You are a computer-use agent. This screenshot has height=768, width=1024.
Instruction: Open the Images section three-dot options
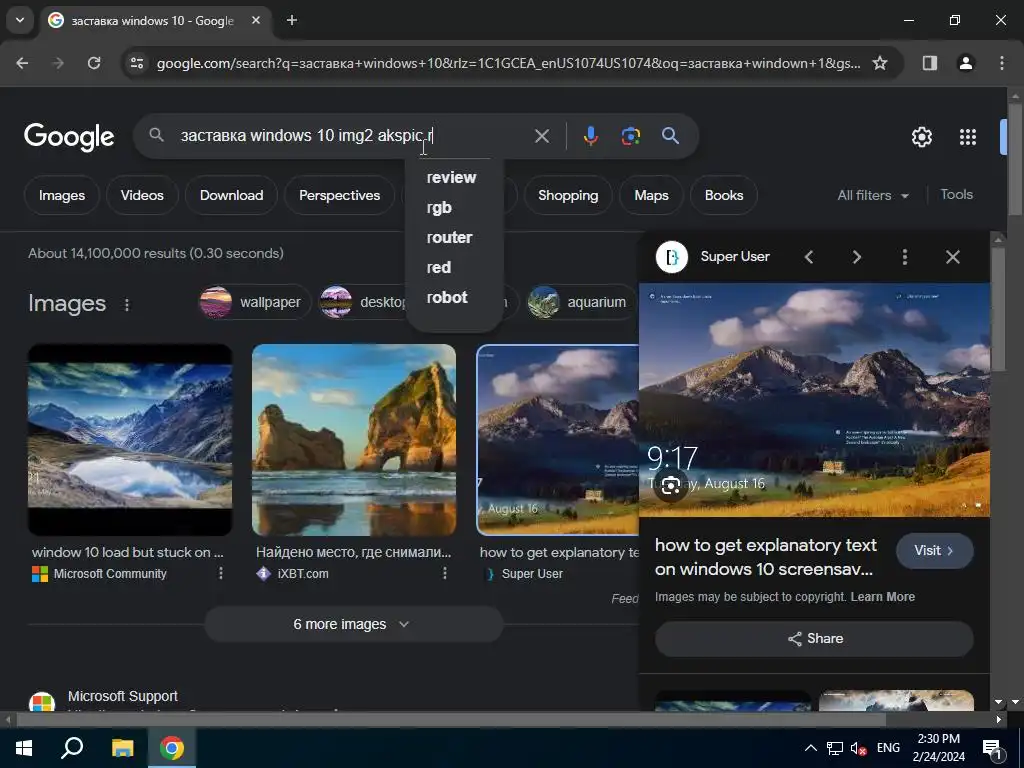[x=127, y=304]
